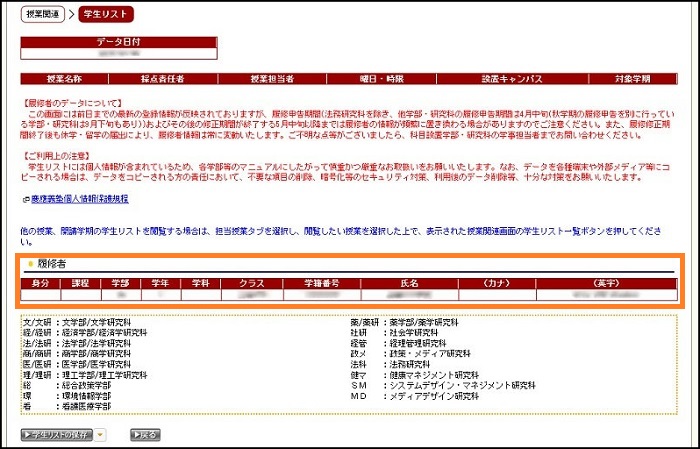Click the クラス column header
This screenshot has height=449, width=700.
click(250, 283)
